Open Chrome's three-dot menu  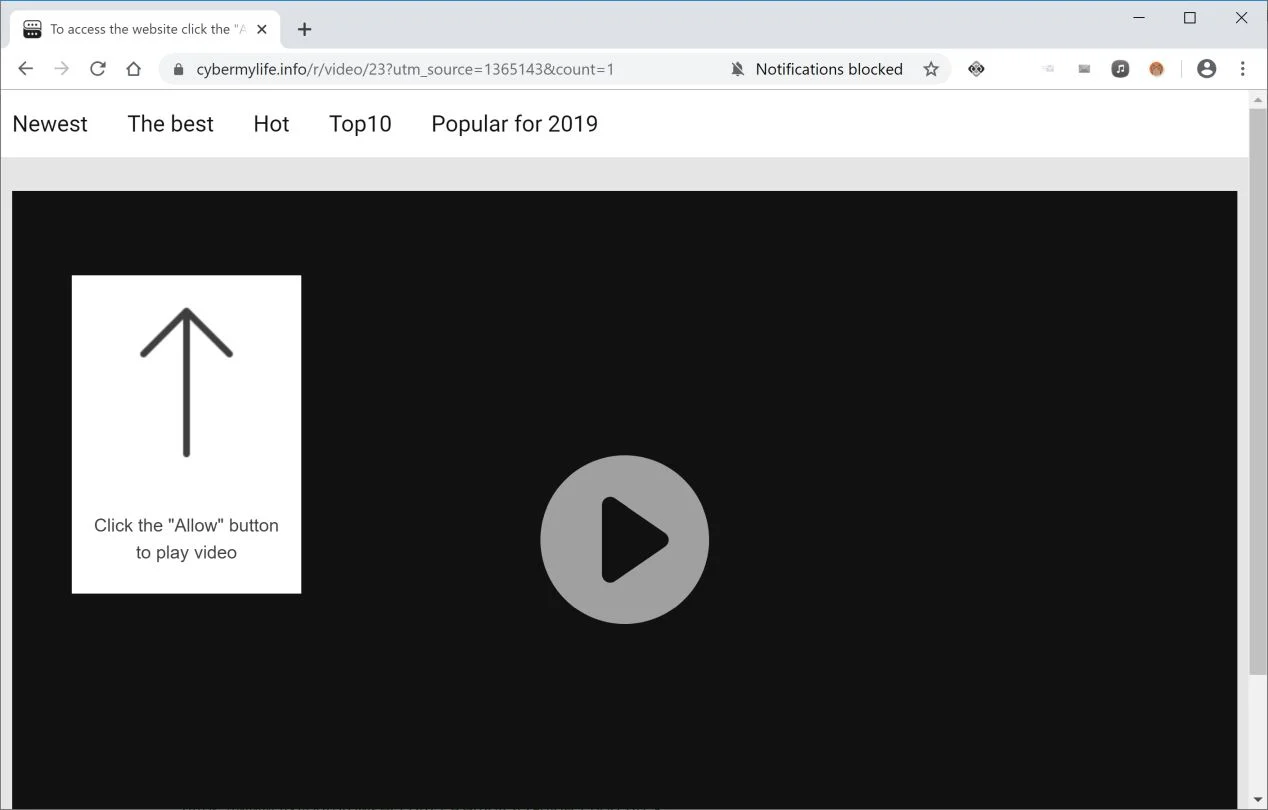tap(1242, 69)
